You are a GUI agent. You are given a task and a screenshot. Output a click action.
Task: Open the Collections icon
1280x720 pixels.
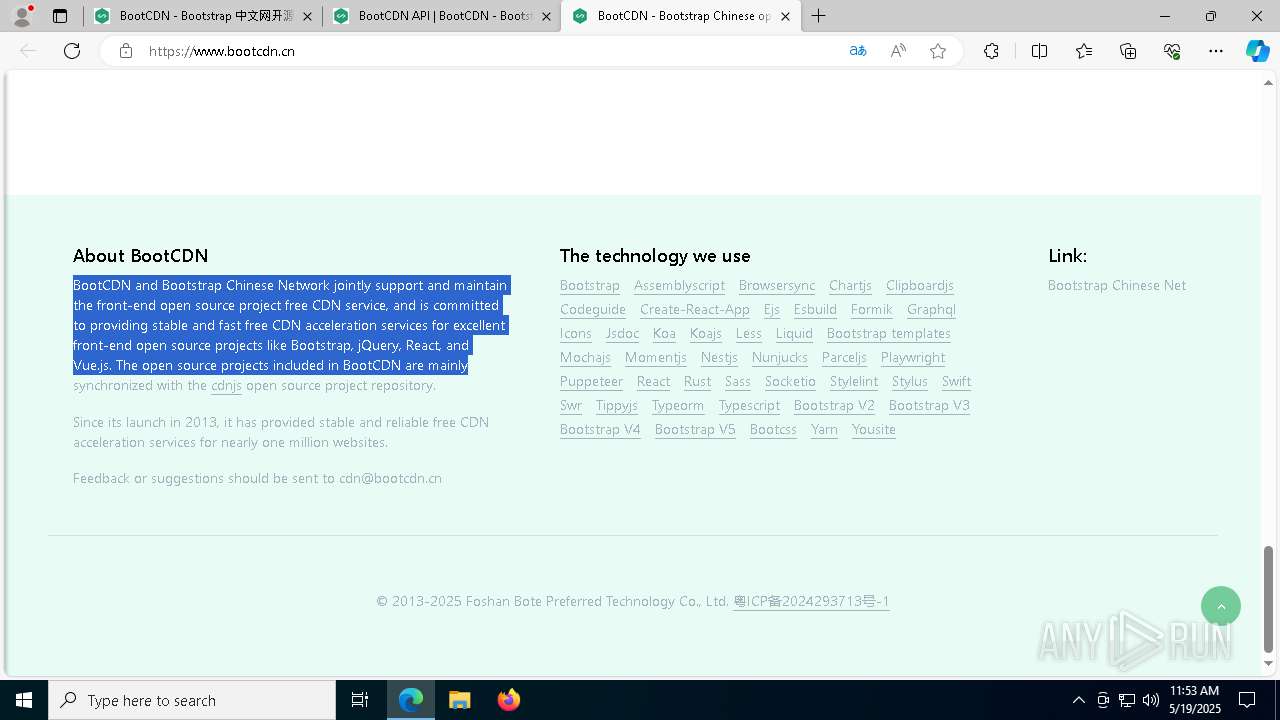point(1128,51)
